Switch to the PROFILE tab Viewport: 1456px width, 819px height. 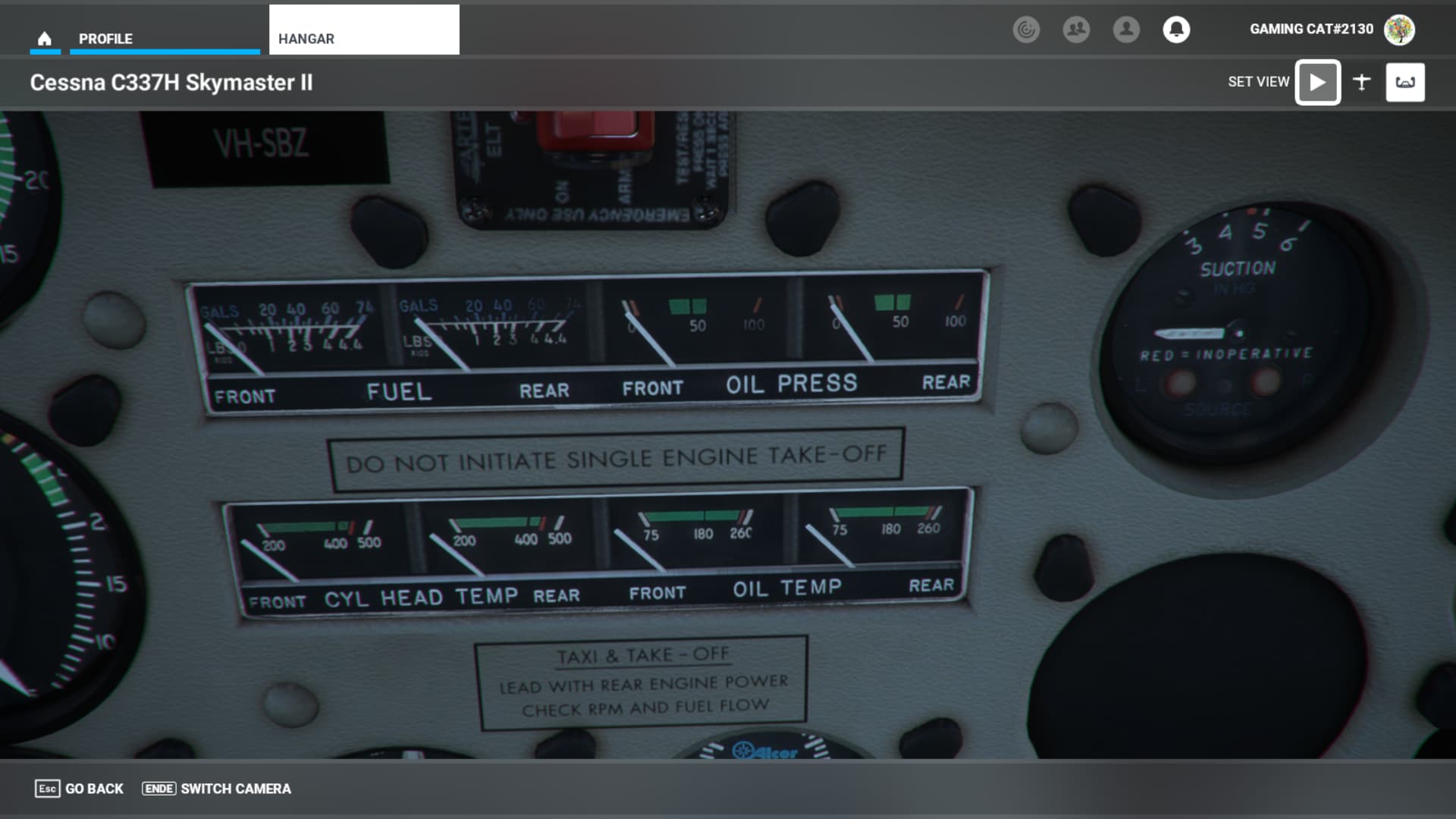pos(105,39)
